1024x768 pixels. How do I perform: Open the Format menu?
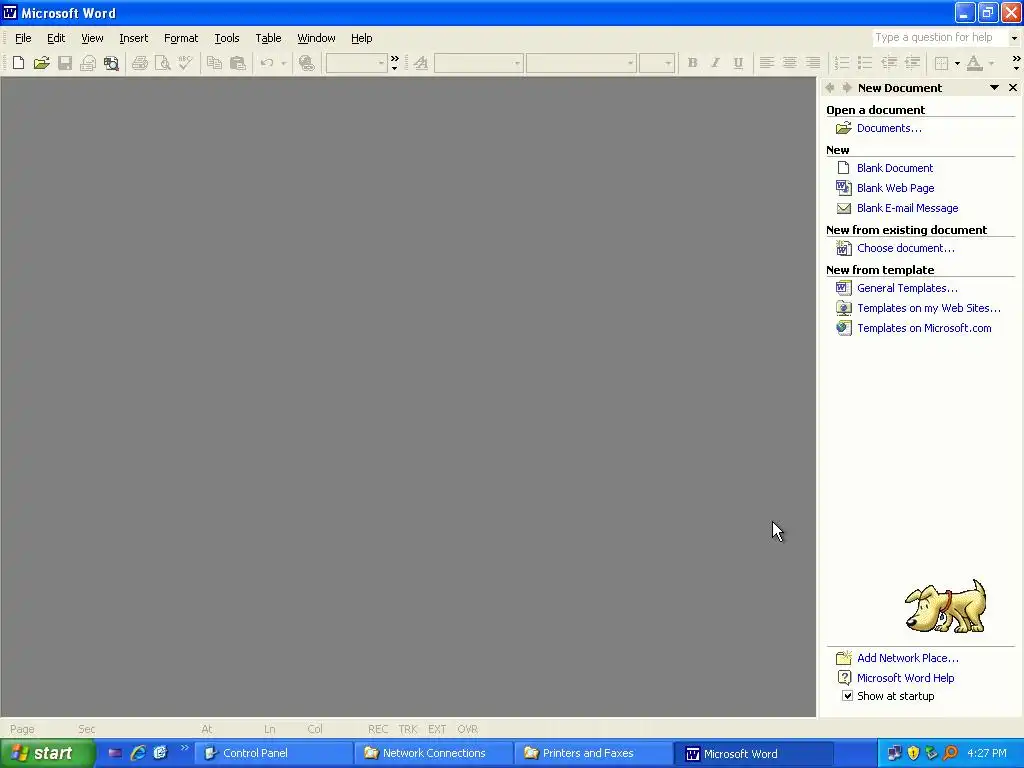point(181,38)
